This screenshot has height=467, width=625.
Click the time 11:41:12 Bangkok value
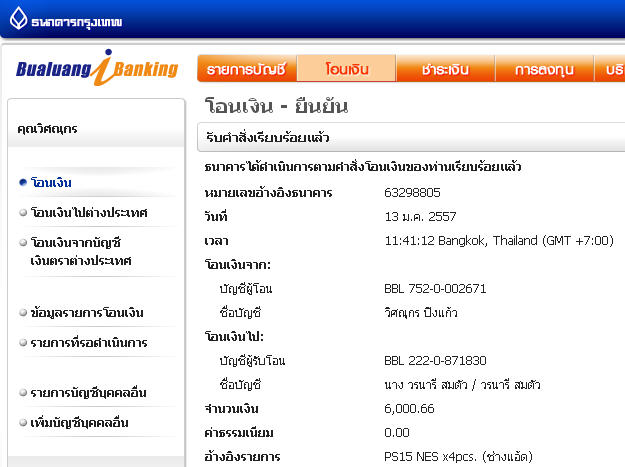(499, 241)
